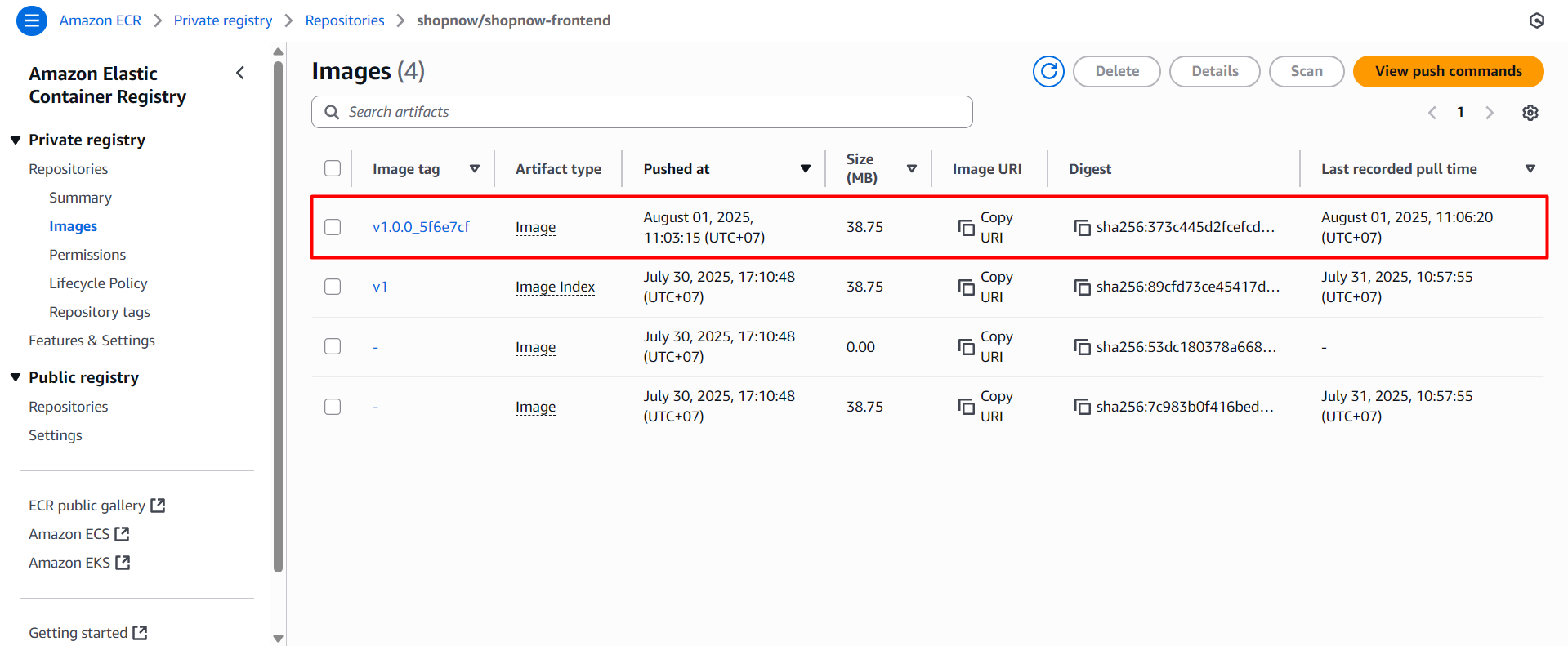Open the v1 image tag link
1568x646 pixels.
point(380,287)
